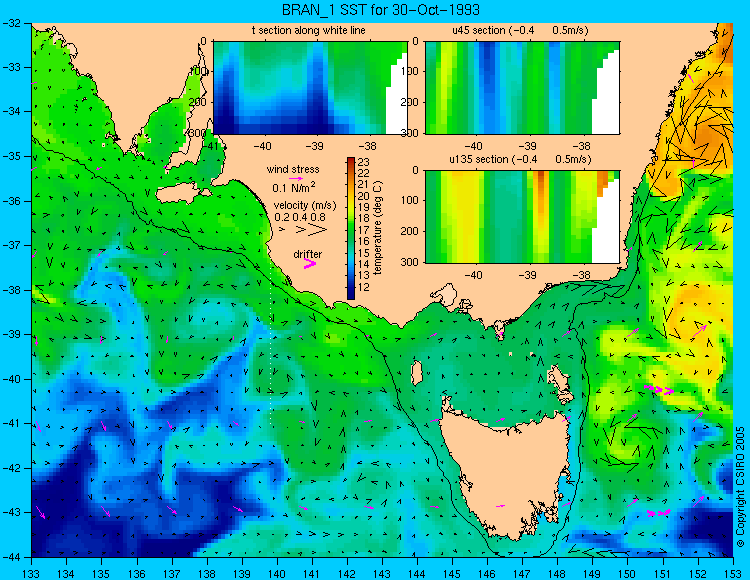Select the −41 label under the t section inset
The height and width of the screenshot is (580, 750).
click(208, 146)
